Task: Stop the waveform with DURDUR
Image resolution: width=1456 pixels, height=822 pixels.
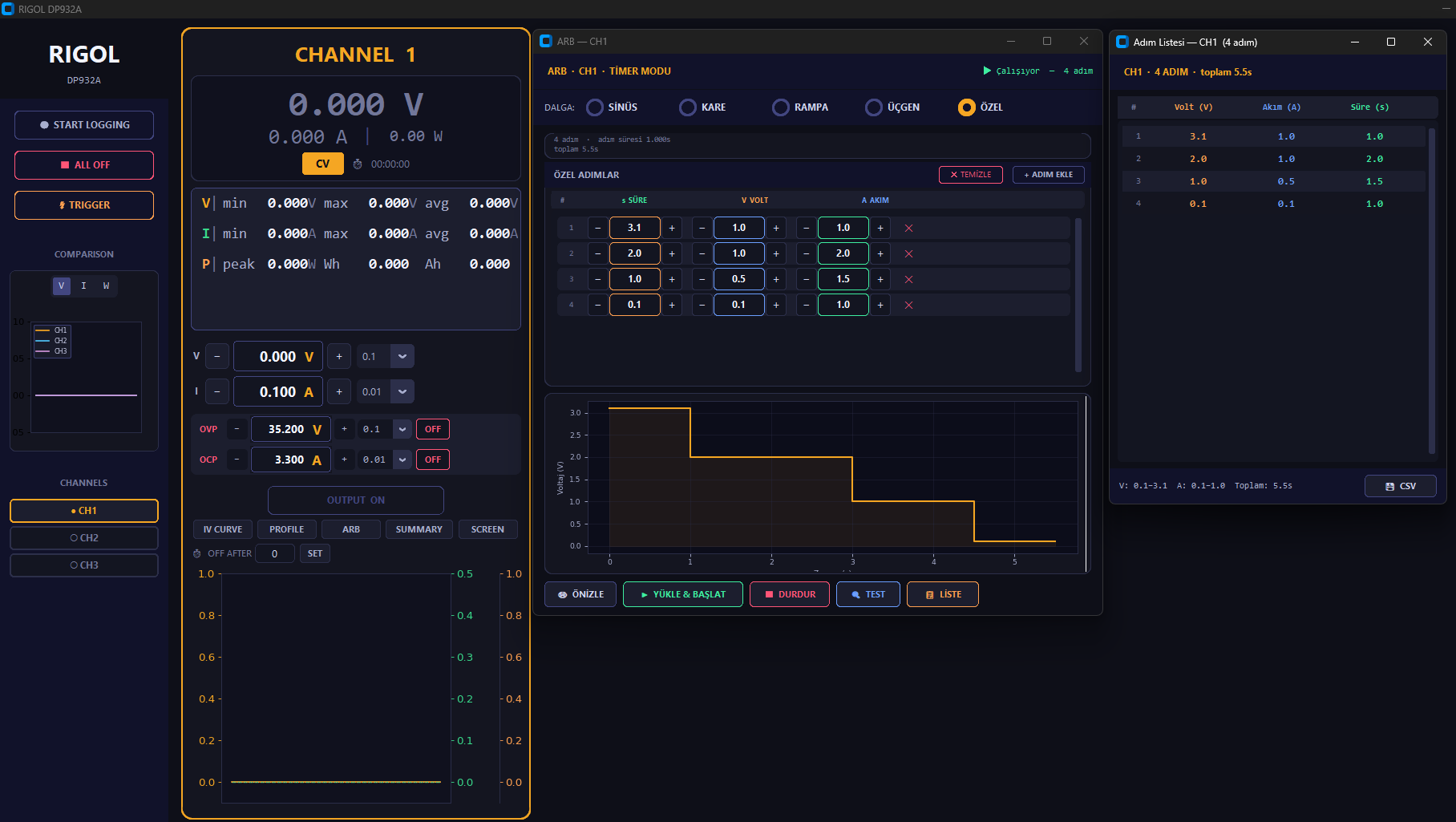Action: 790,595
